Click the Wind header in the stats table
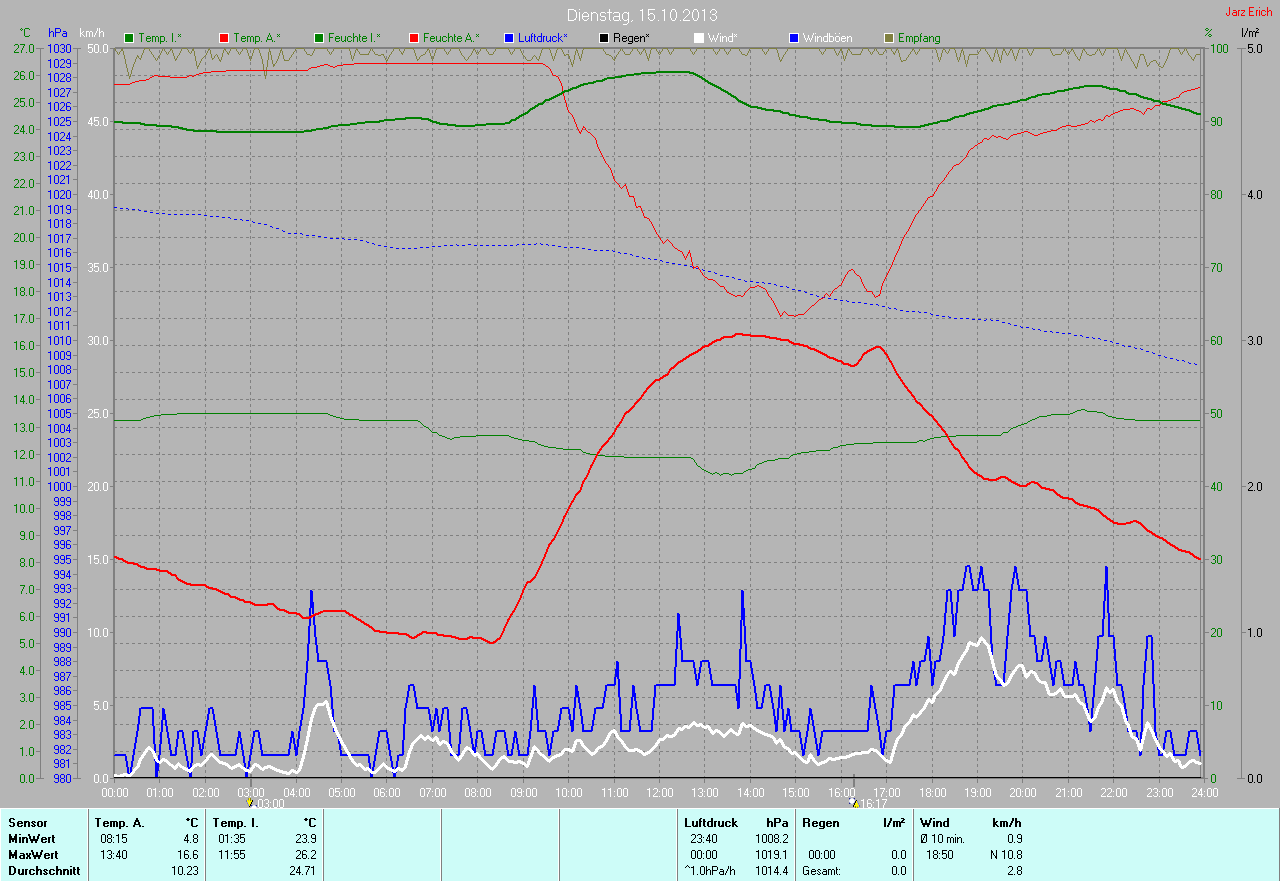 coord(934,823)
